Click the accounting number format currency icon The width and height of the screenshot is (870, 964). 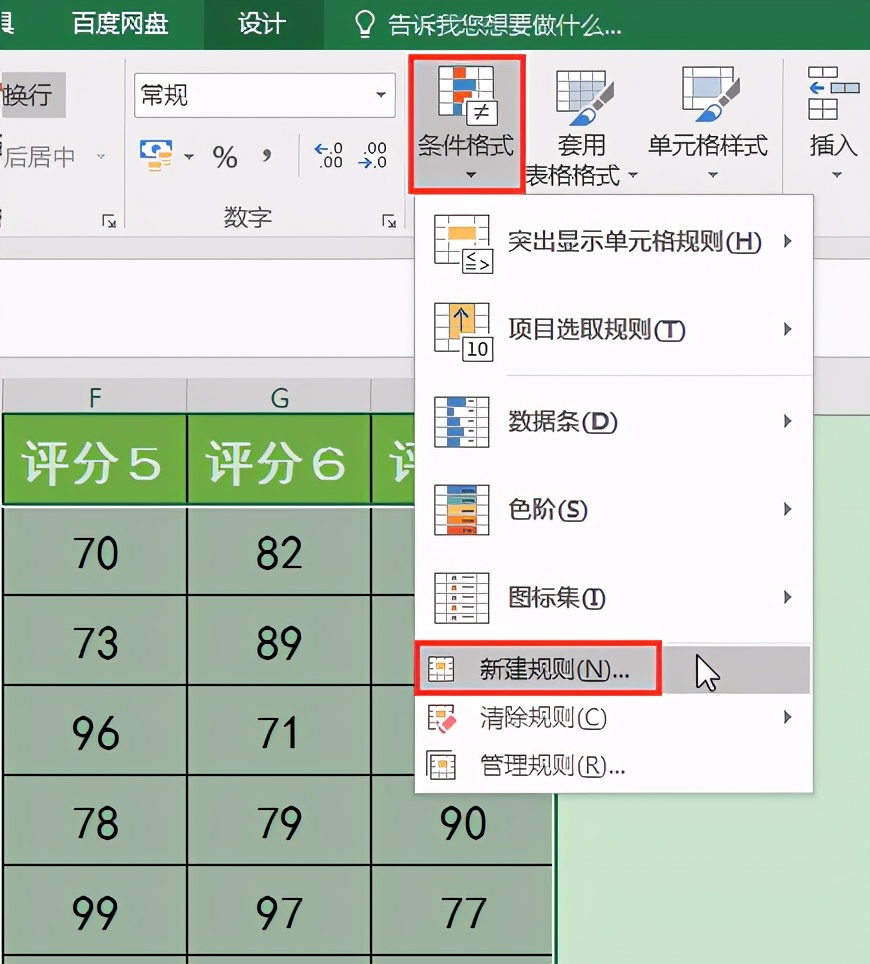(156, 155)
